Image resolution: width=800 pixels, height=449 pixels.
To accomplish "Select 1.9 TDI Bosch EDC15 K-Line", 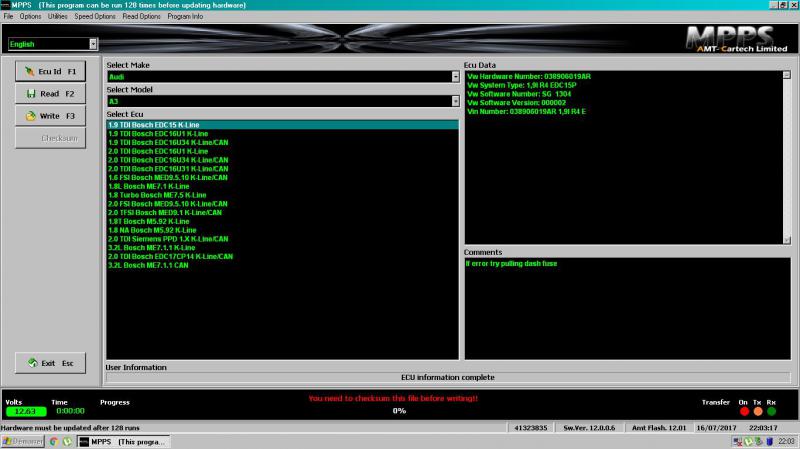I will 283,124.
